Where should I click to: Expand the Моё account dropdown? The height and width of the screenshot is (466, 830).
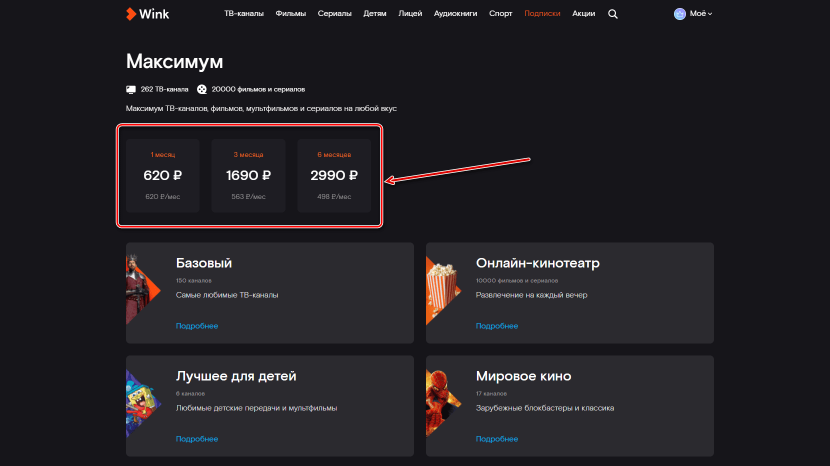point(700,15)
